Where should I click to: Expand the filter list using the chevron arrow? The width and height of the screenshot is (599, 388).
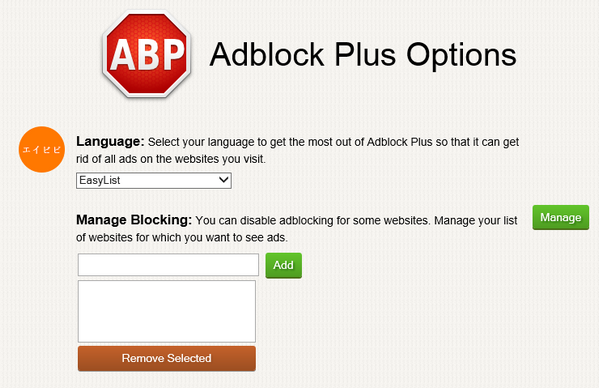tap(224, 180)
